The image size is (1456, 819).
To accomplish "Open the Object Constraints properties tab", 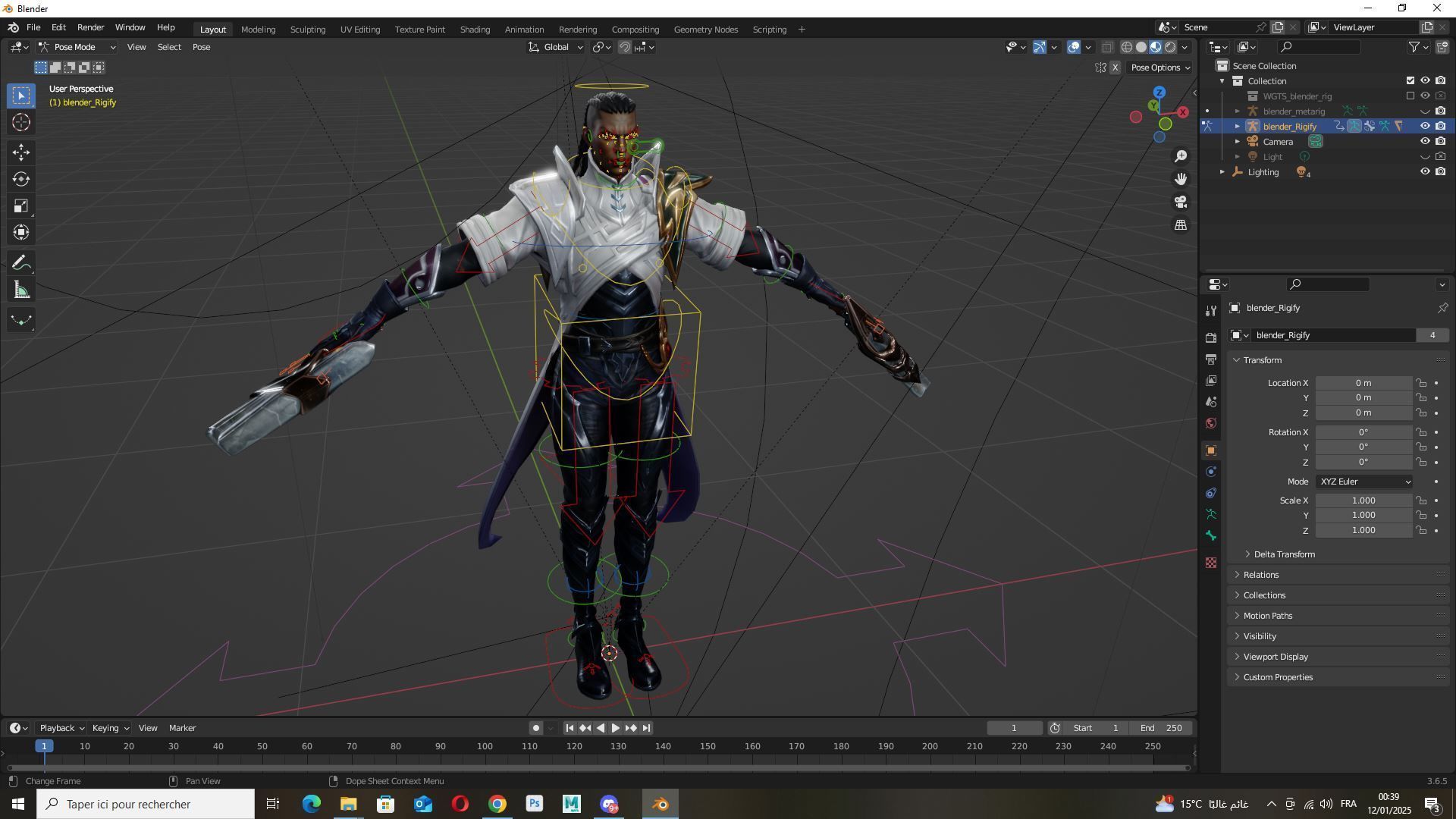I will tap(1211, 493).
